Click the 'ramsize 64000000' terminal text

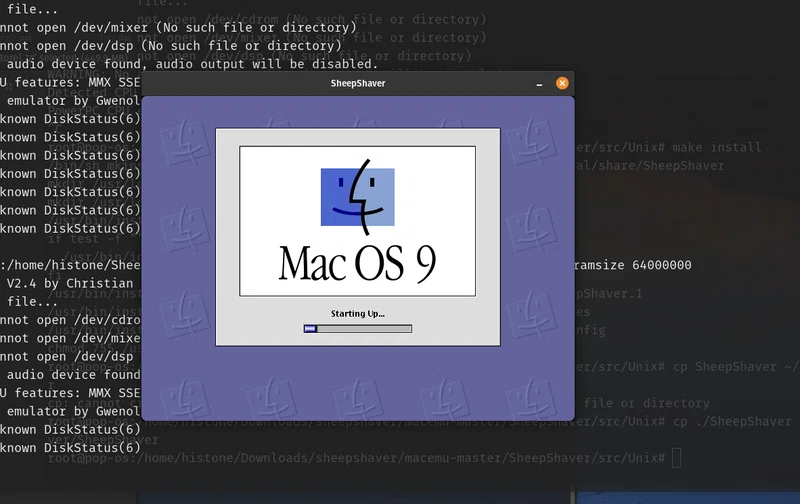click(633, 265)
